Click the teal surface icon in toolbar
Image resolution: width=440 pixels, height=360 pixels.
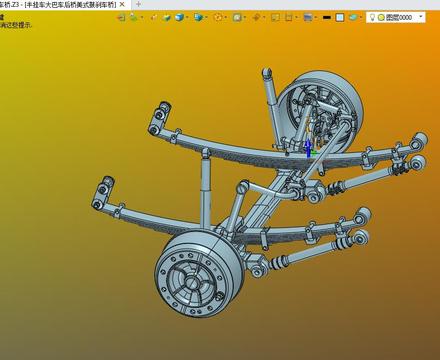click(353, 17)
